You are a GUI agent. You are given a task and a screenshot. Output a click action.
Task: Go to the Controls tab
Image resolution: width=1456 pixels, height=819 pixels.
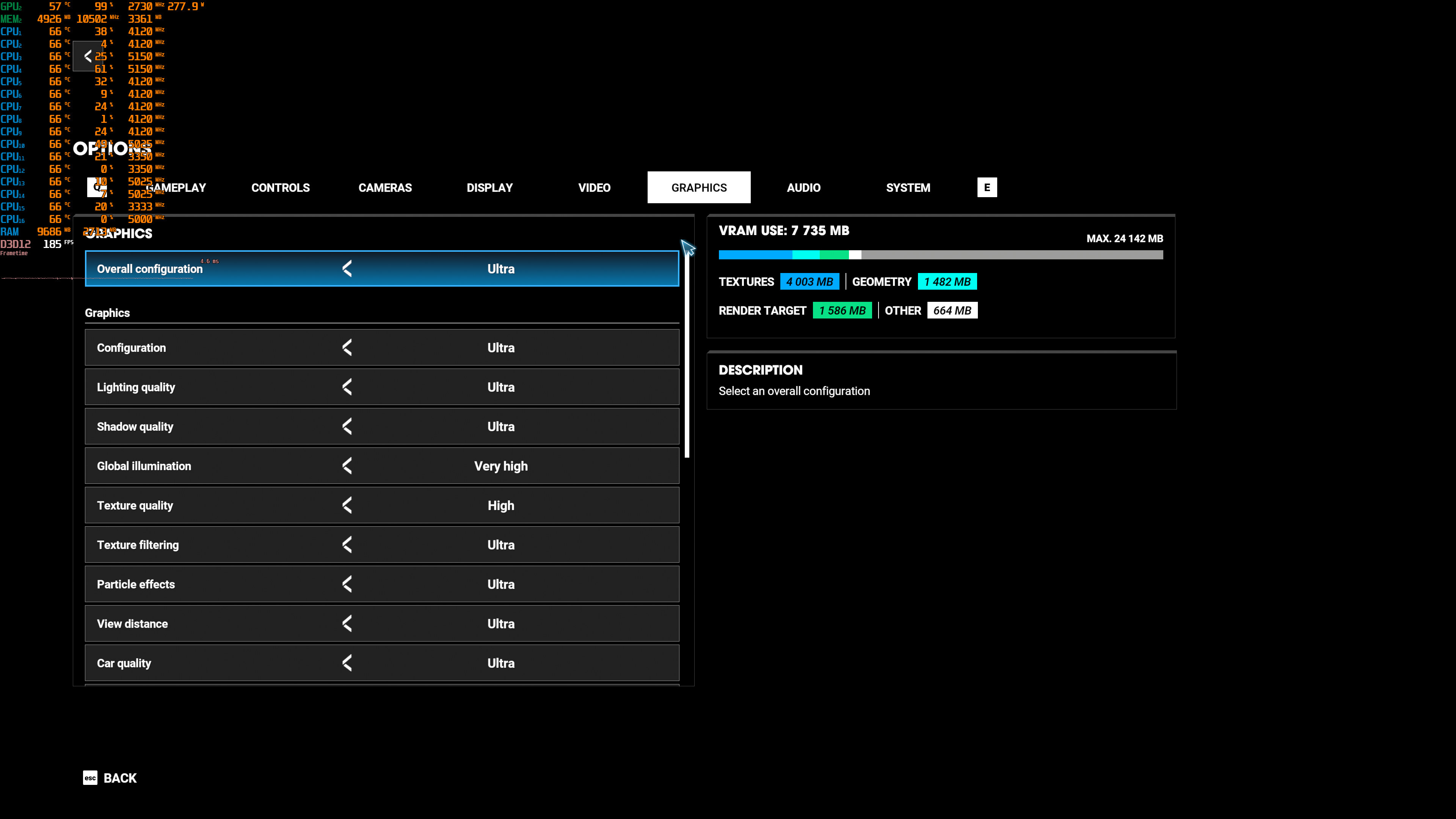280,188
